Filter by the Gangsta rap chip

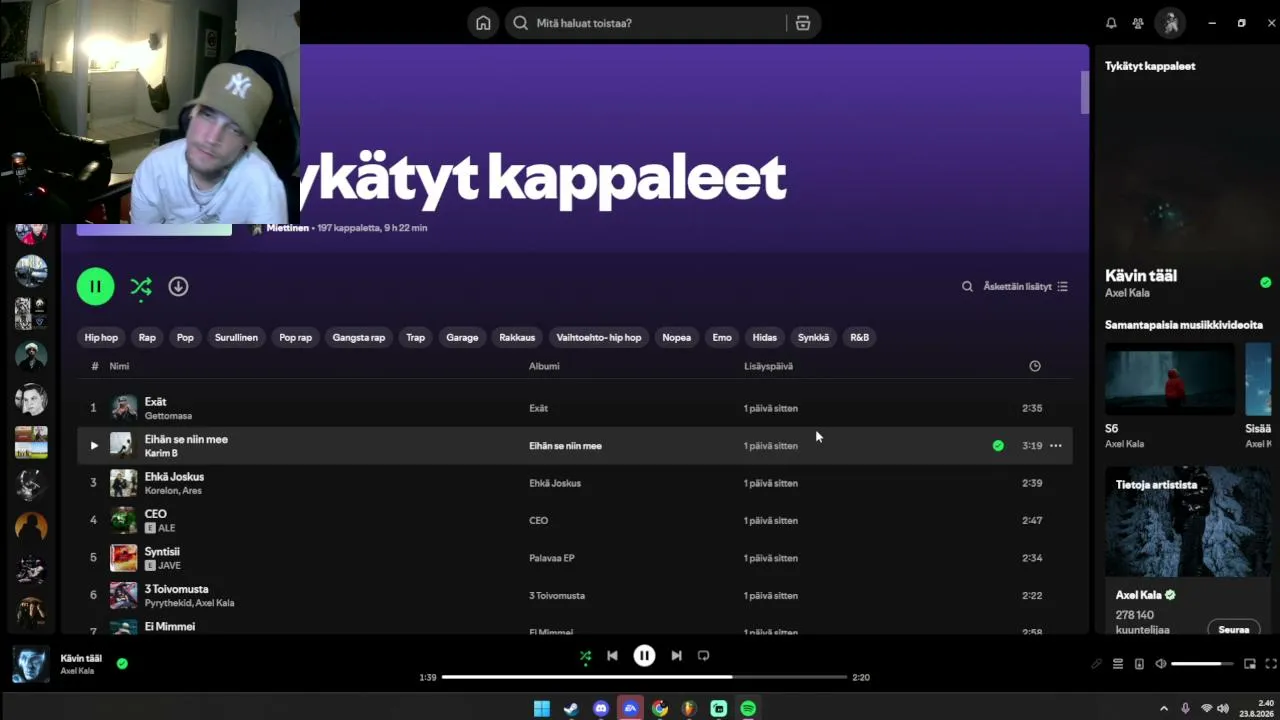(x=359, y=338)
